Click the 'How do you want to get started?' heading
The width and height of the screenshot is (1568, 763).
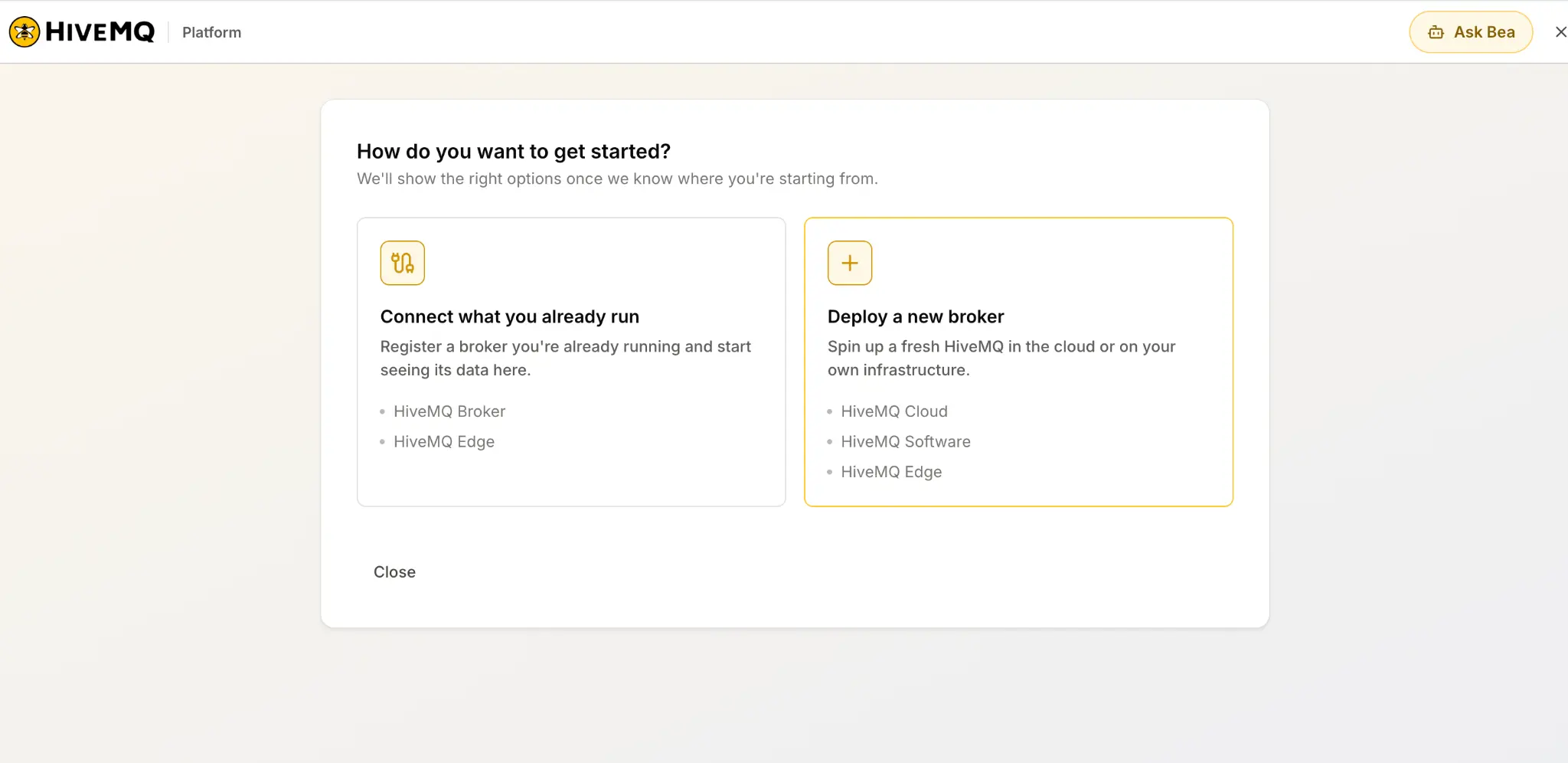coord(514,152)
